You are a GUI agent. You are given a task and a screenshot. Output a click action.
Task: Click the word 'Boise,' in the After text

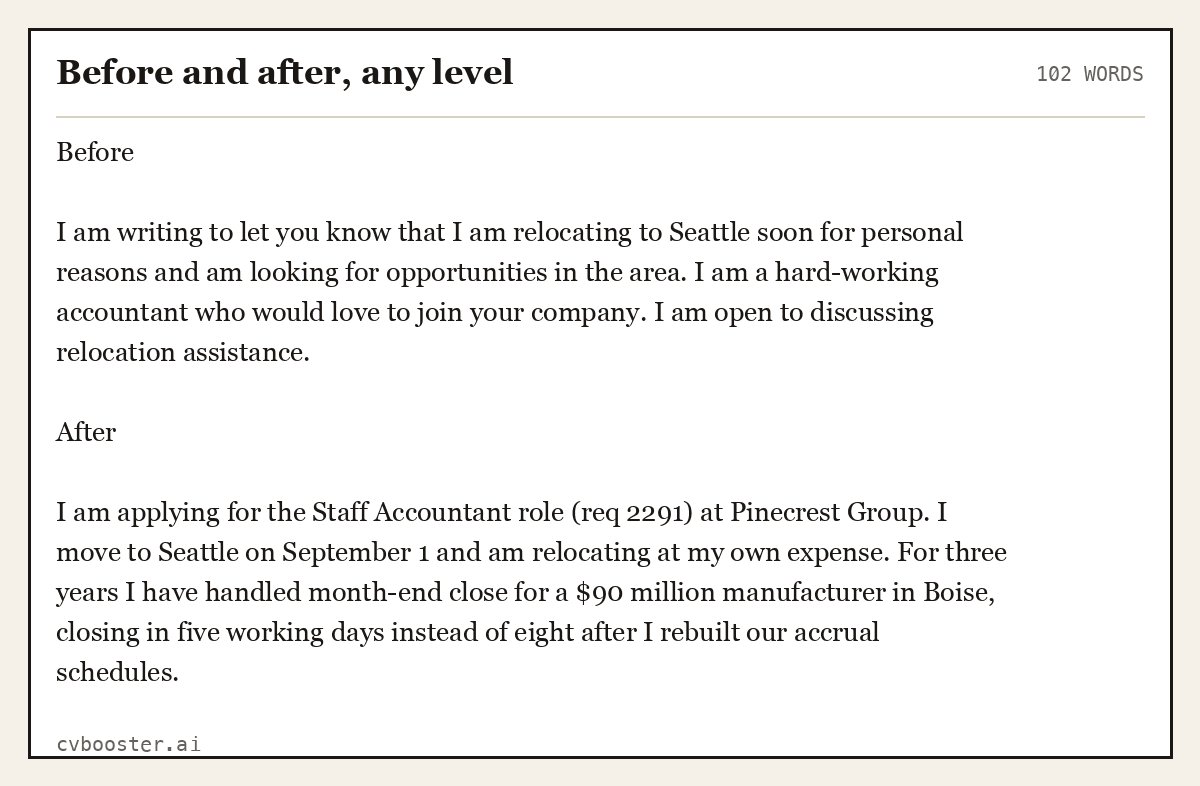pos(958,592)
